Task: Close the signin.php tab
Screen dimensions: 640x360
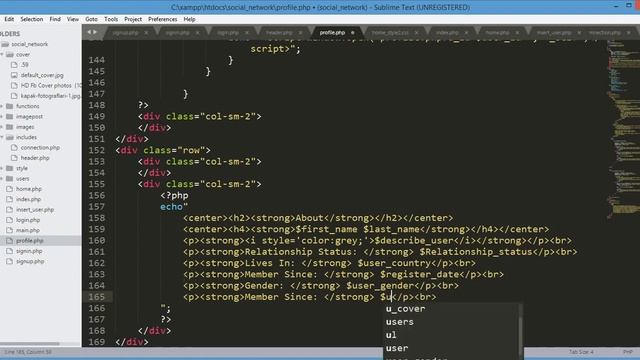Action: click(198, 33)
